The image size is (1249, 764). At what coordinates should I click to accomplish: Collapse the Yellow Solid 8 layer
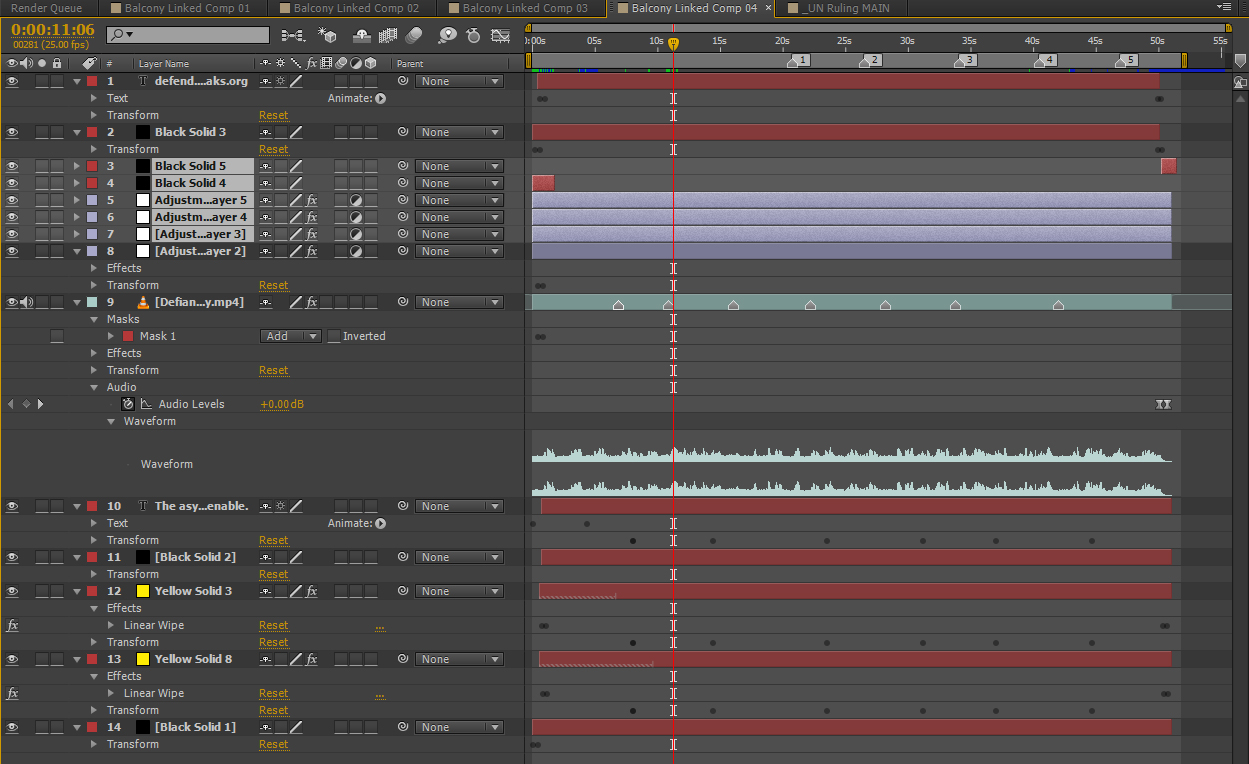(x=77, y=659)
